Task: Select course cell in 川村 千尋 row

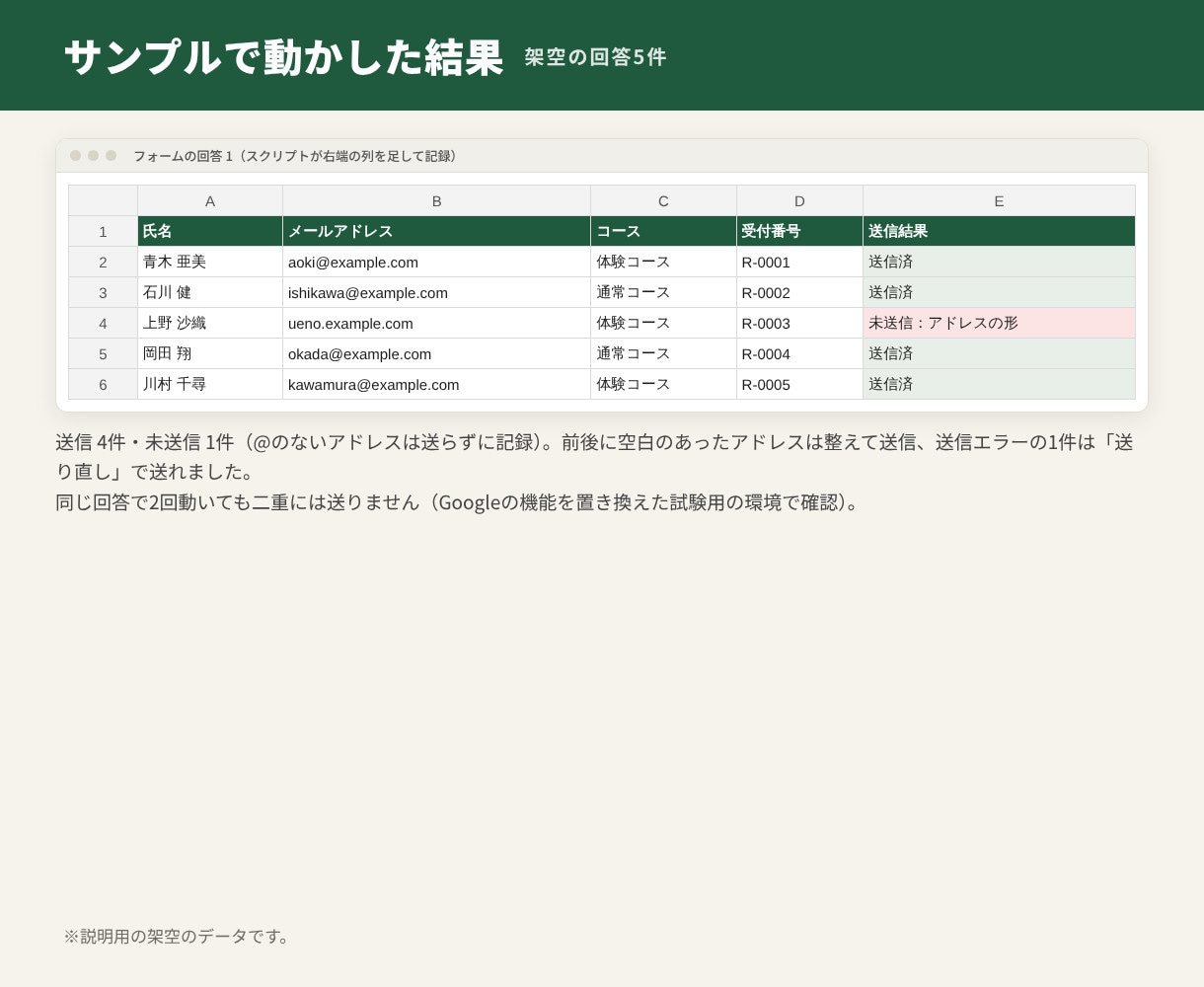Action: tap(664, 384)
